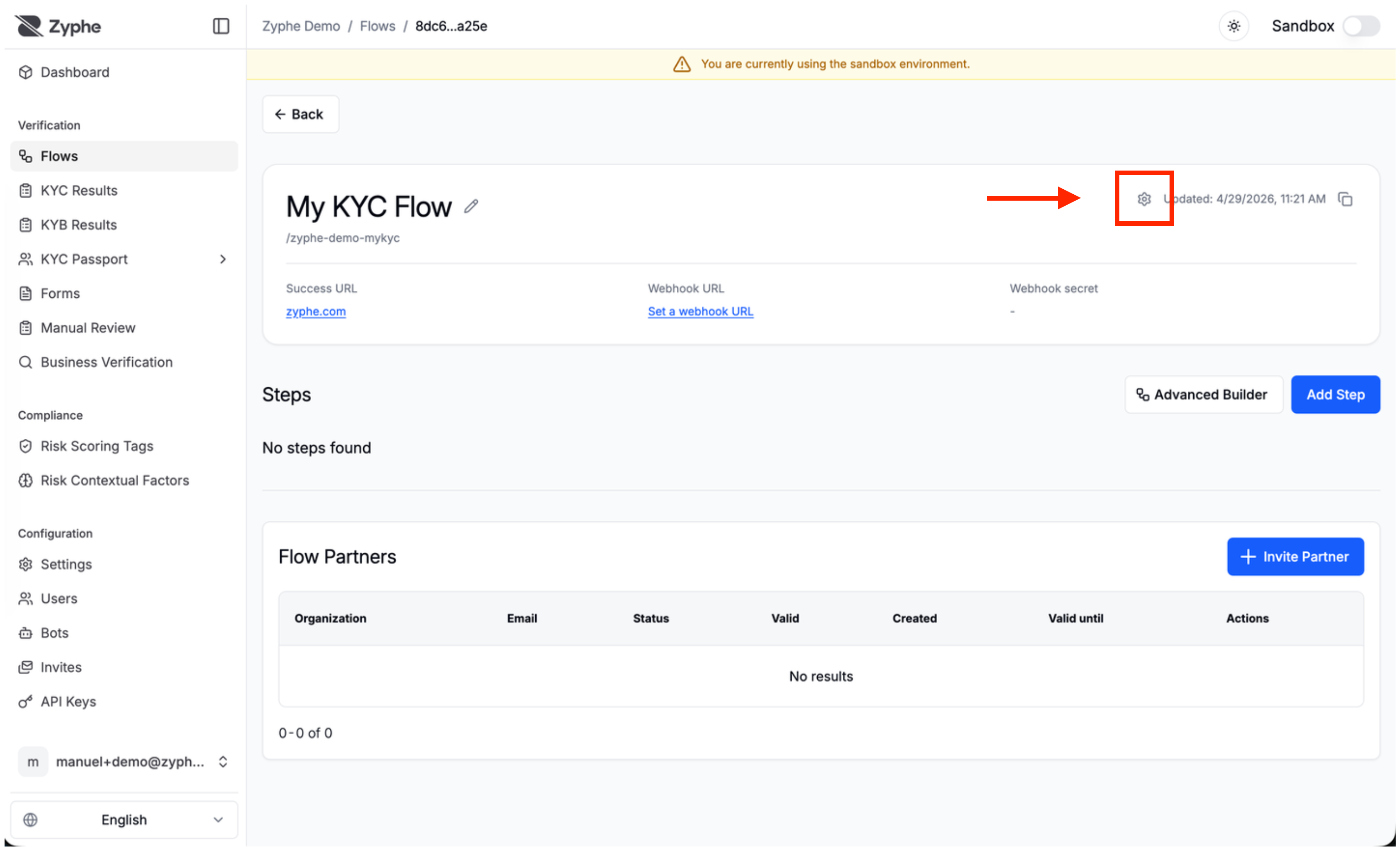Click the Valid until column header
This screenshot has width=1400, height=851.
click(1076, 618)
